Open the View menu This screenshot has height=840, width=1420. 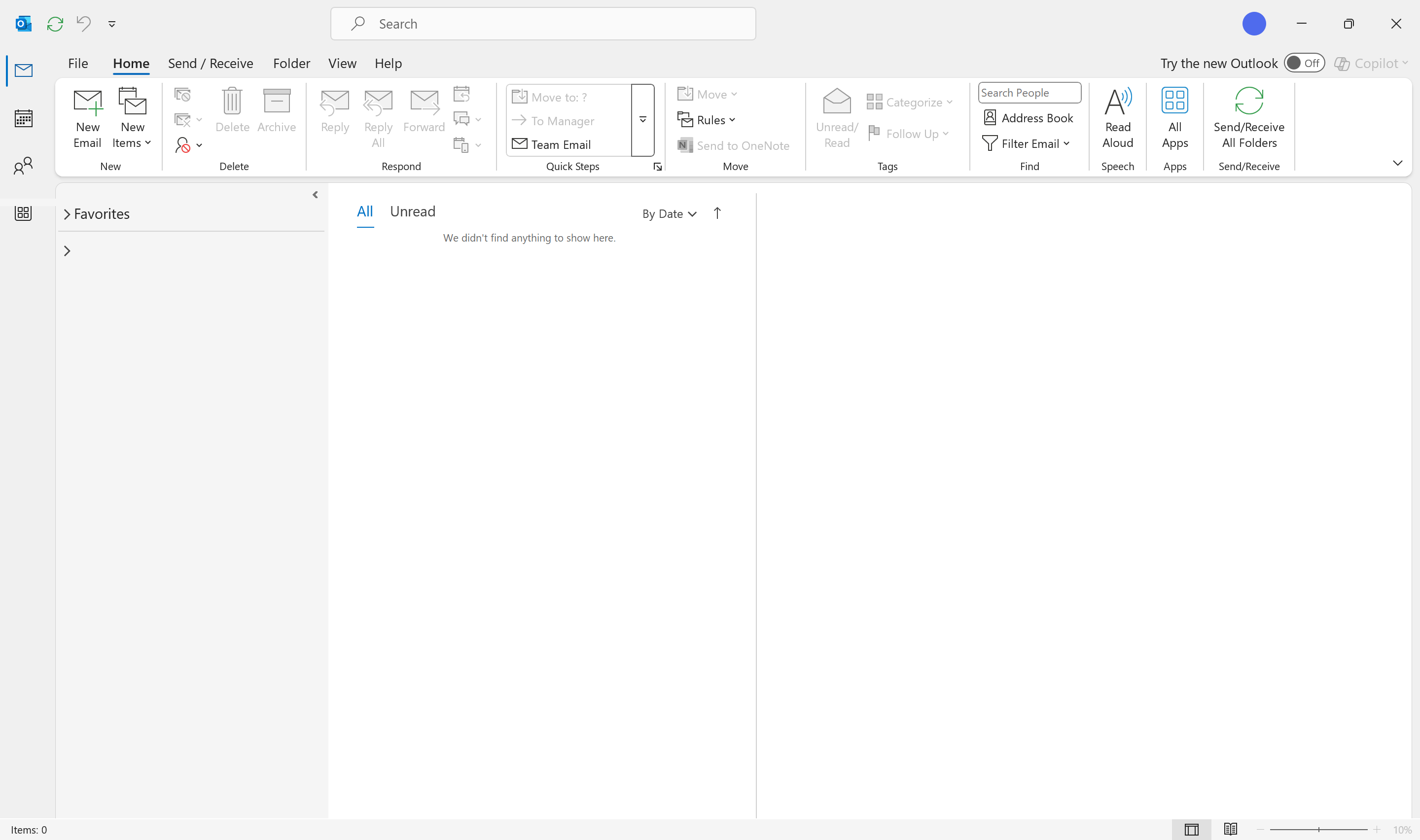pyautogui.click(x=342, y=64)
